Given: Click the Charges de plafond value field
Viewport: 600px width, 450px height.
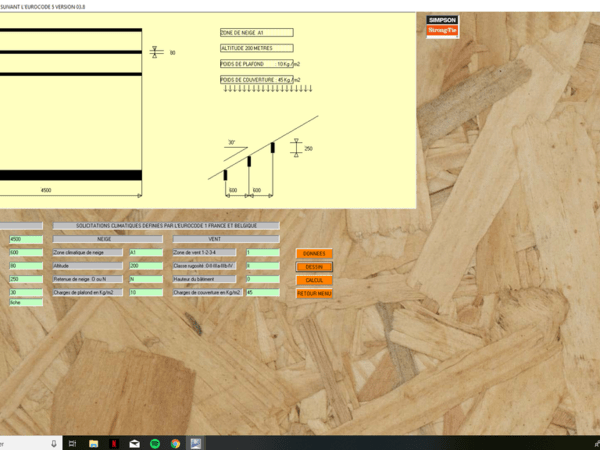Looking at the screenshot, I should point(145,293).
